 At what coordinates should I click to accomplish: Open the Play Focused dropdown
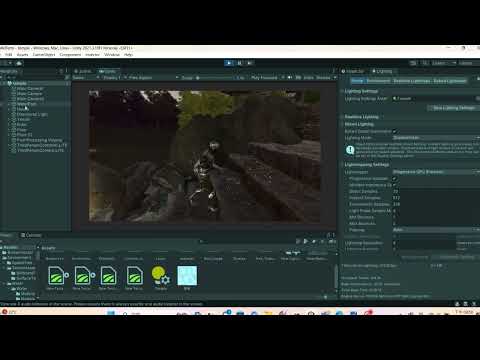click(267, 78)
